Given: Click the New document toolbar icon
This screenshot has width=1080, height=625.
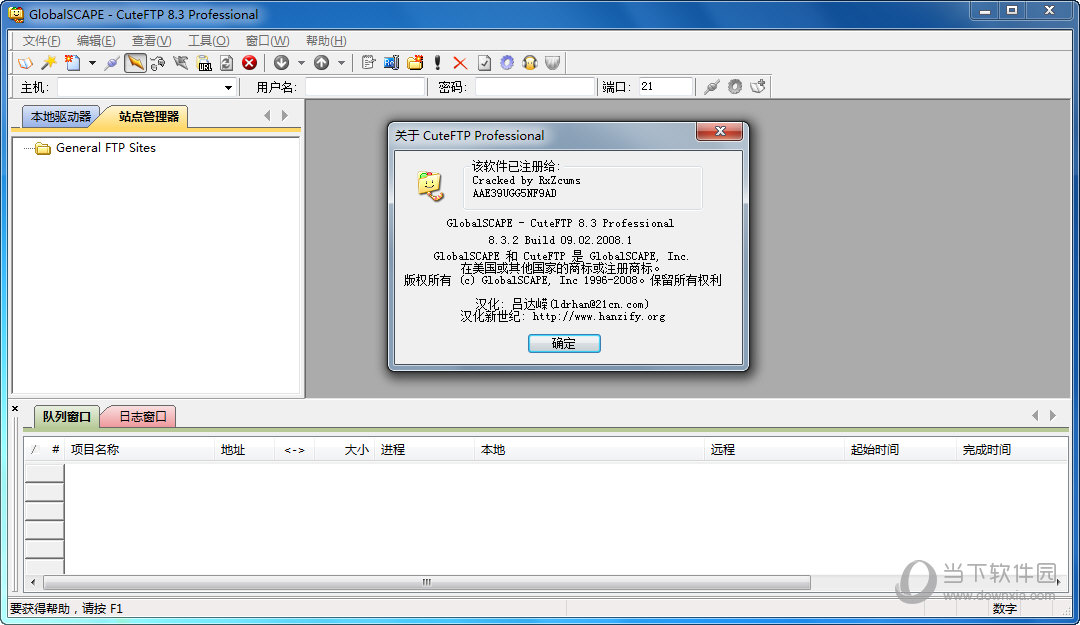Looking at the screenshot, I should pyautogui.click(x=72, y=63).
